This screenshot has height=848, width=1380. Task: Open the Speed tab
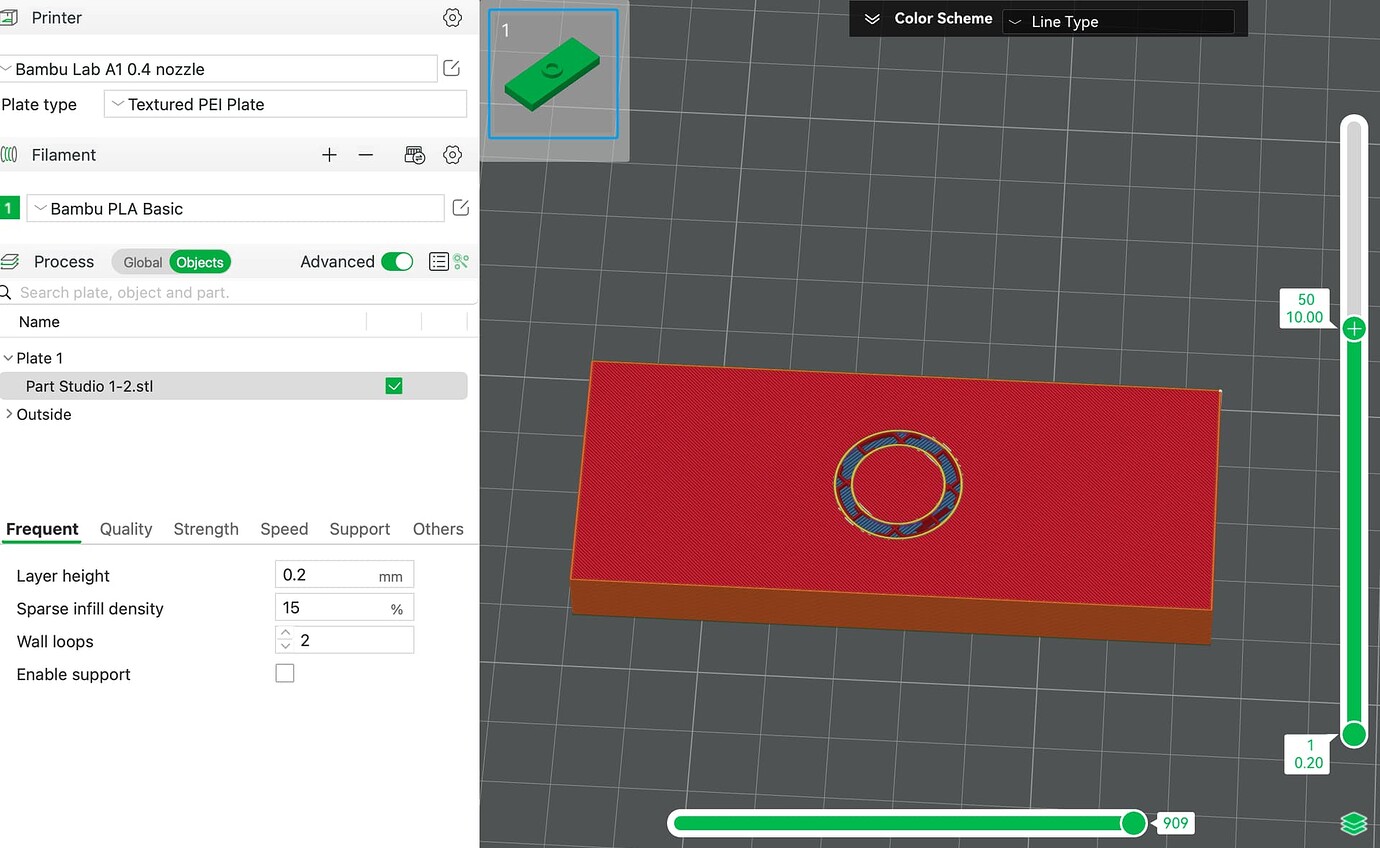point(284,529)
